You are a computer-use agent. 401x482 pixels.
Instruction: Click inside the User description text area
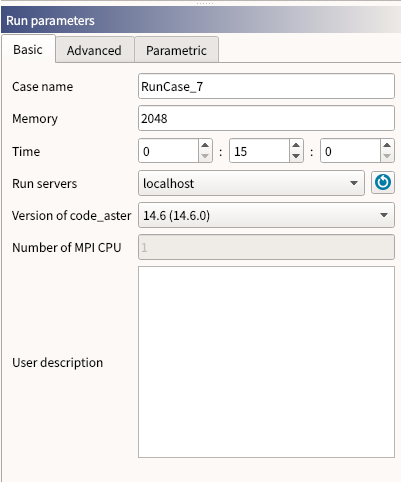[266, 362]
